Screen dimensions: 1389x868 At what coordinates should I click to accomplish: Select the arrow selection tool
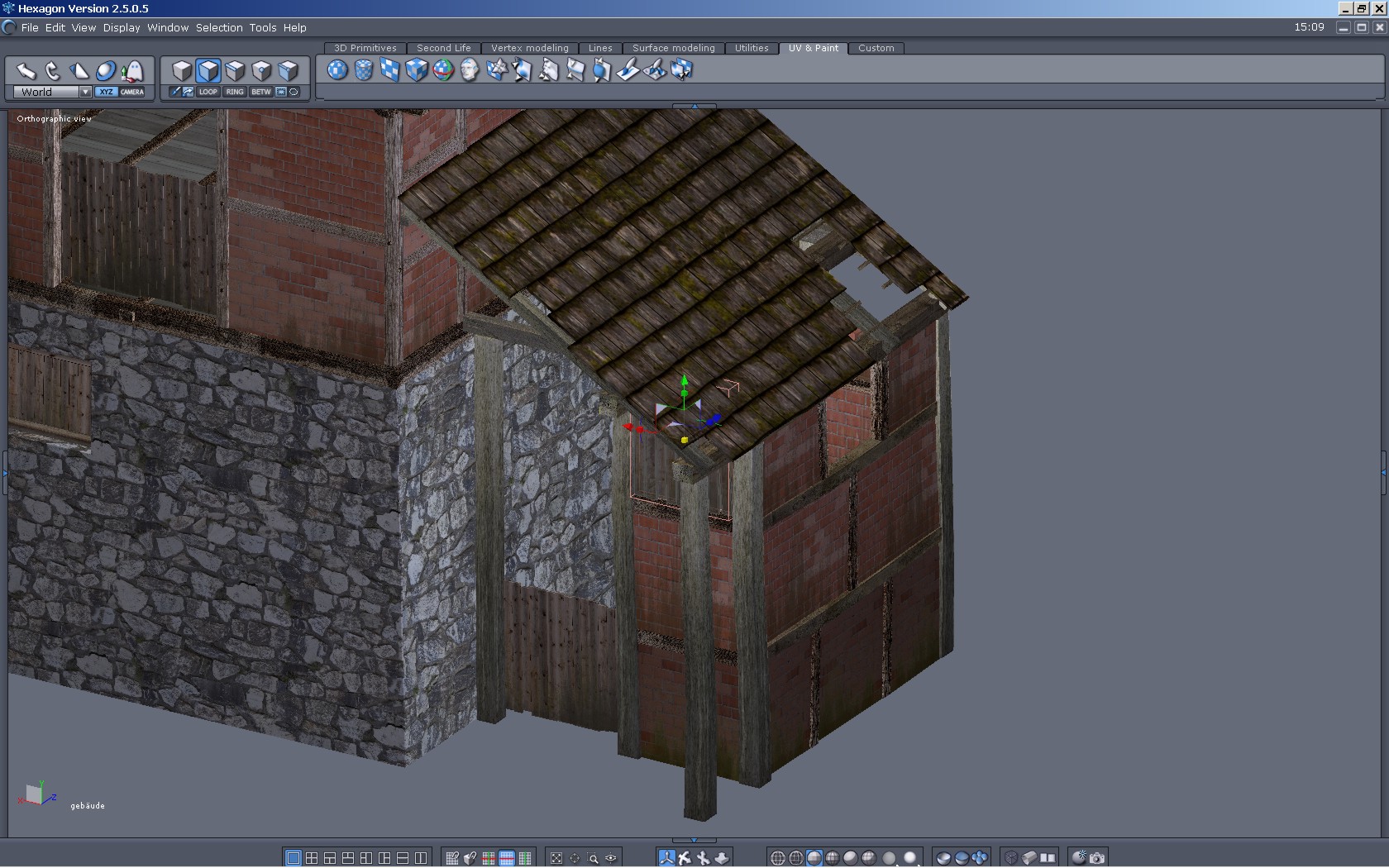[26, 71]
